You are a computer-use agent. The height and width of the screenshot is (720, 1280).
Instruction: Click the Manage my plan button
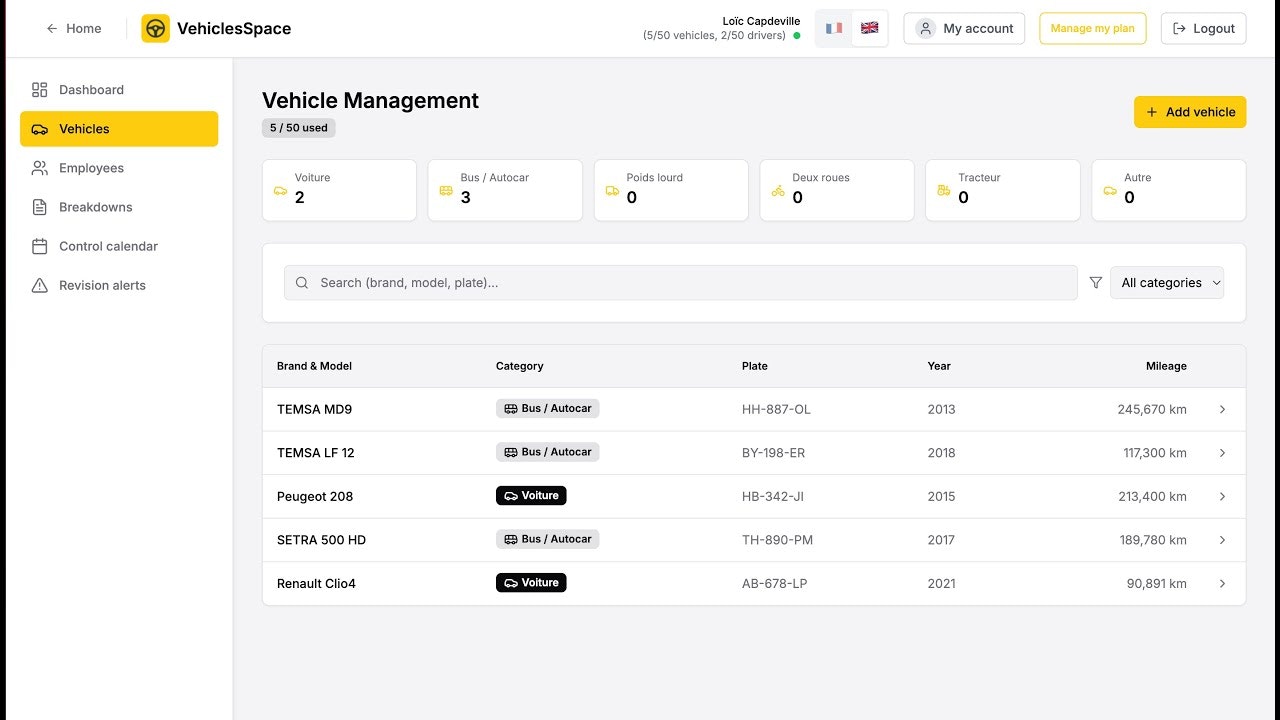point(1092,28)
